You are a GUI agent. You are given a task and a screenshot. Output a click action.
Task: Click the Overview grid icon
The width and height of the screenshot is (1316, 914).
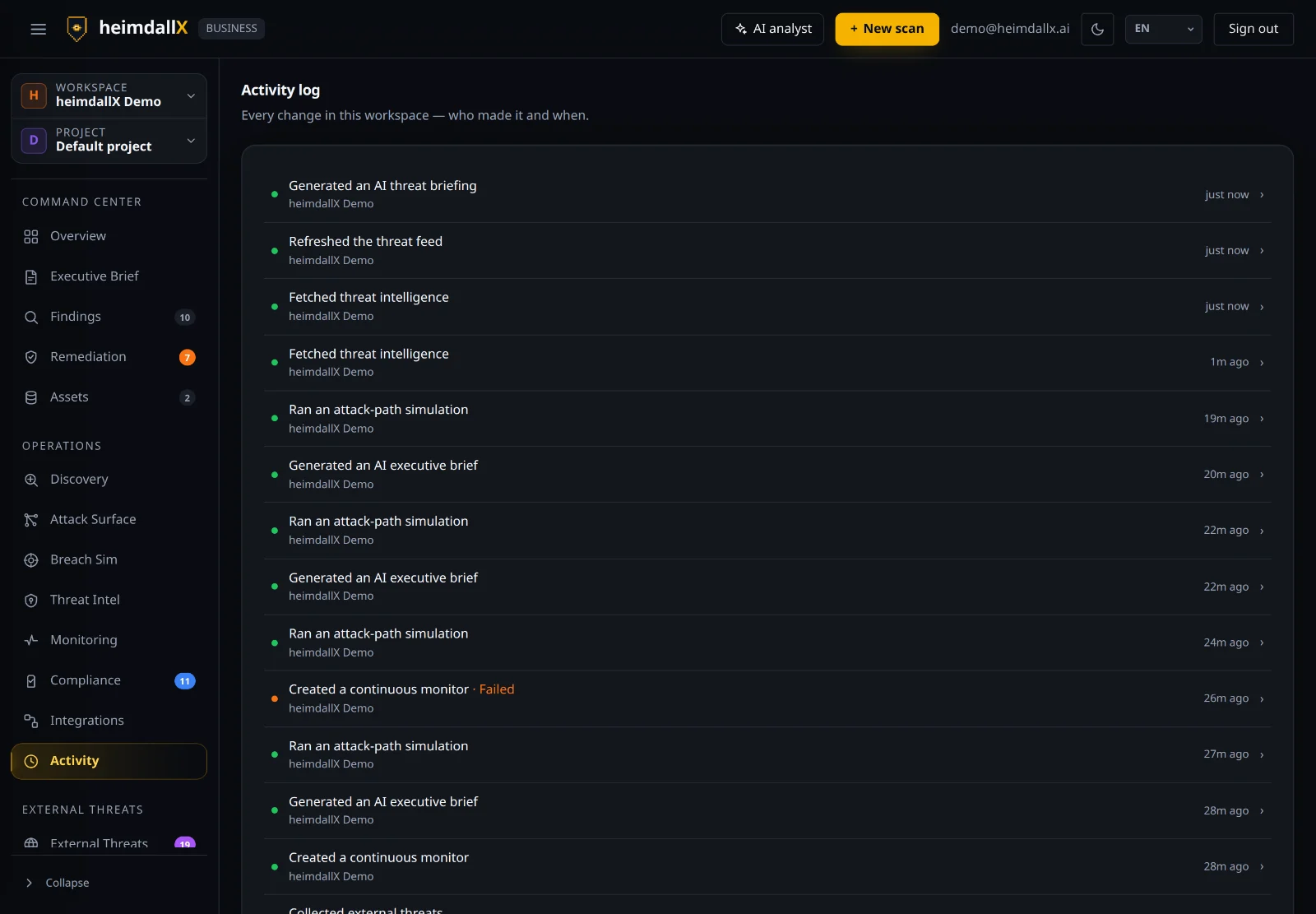click(31, 237)
